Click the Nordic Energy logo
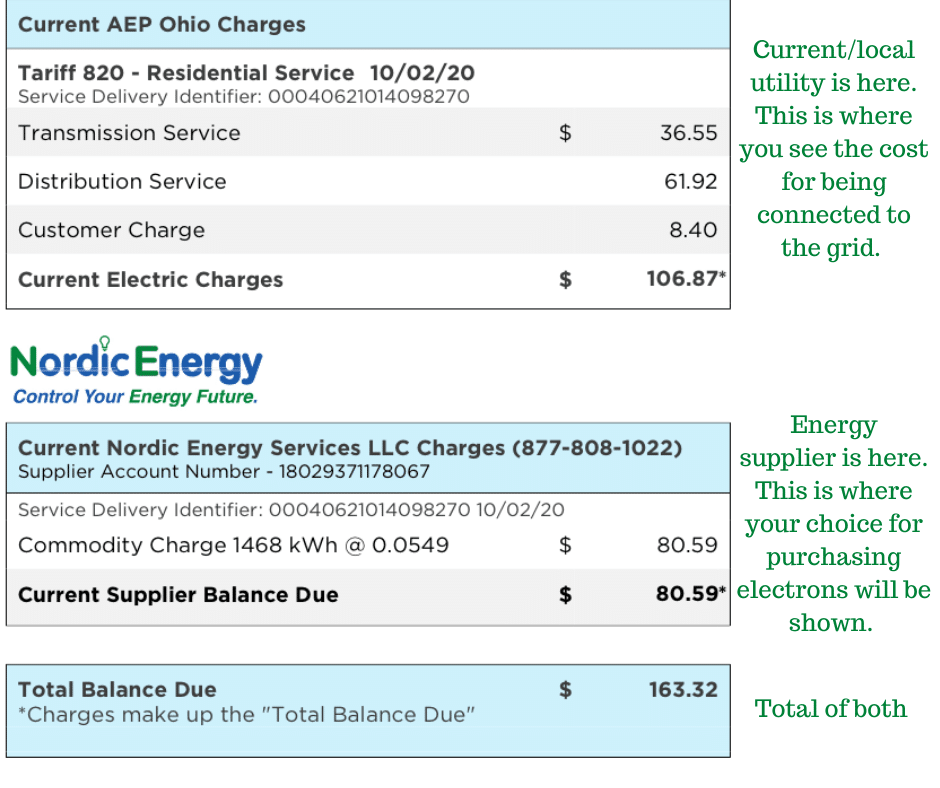The height and width of the screenshot is (788, 940). 136,364
